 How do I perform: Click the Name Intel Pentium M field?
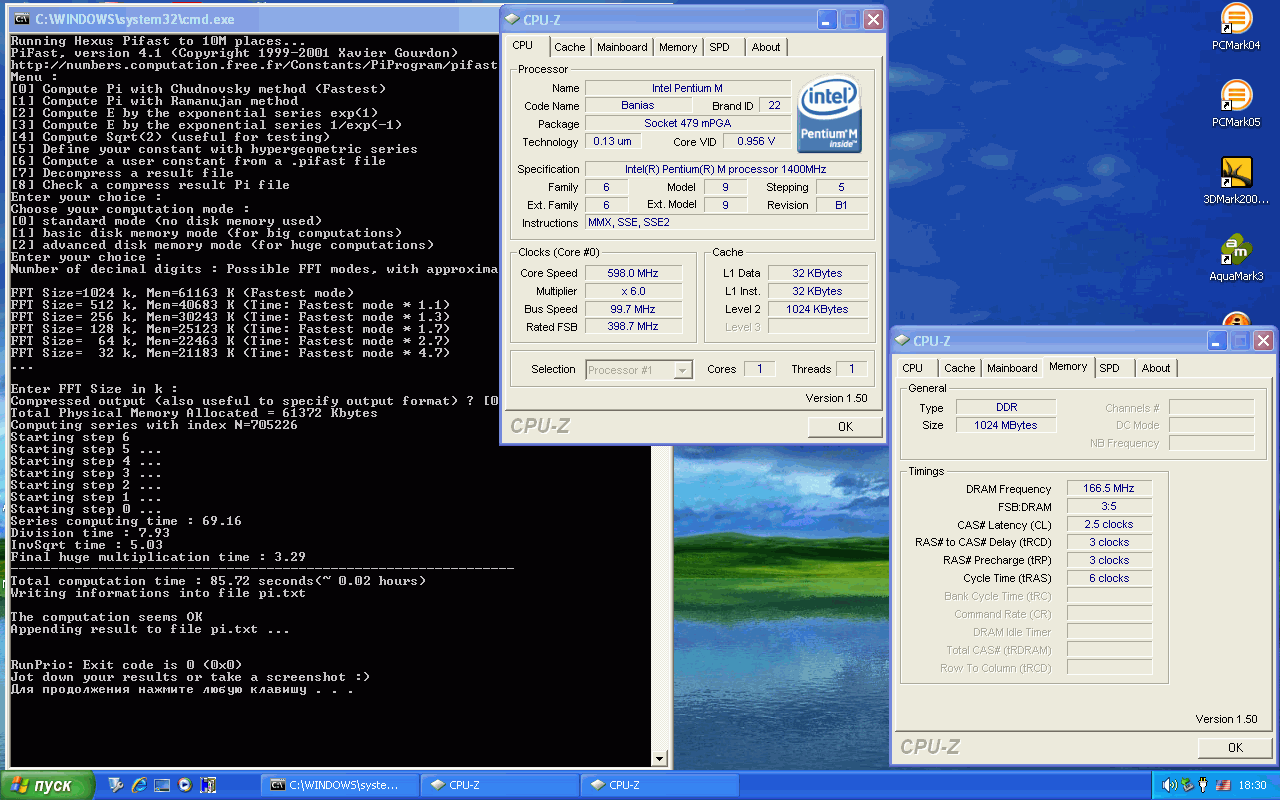coord(687,88)
